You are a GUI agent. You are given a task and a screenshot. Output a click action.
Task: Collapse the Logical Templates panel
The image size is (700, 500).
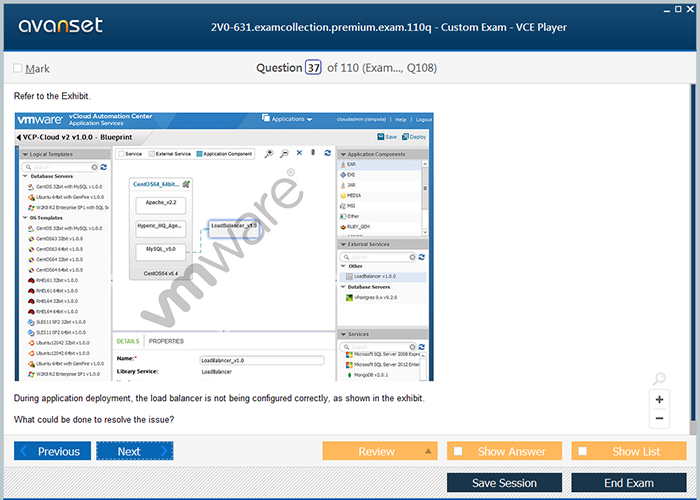23,154
